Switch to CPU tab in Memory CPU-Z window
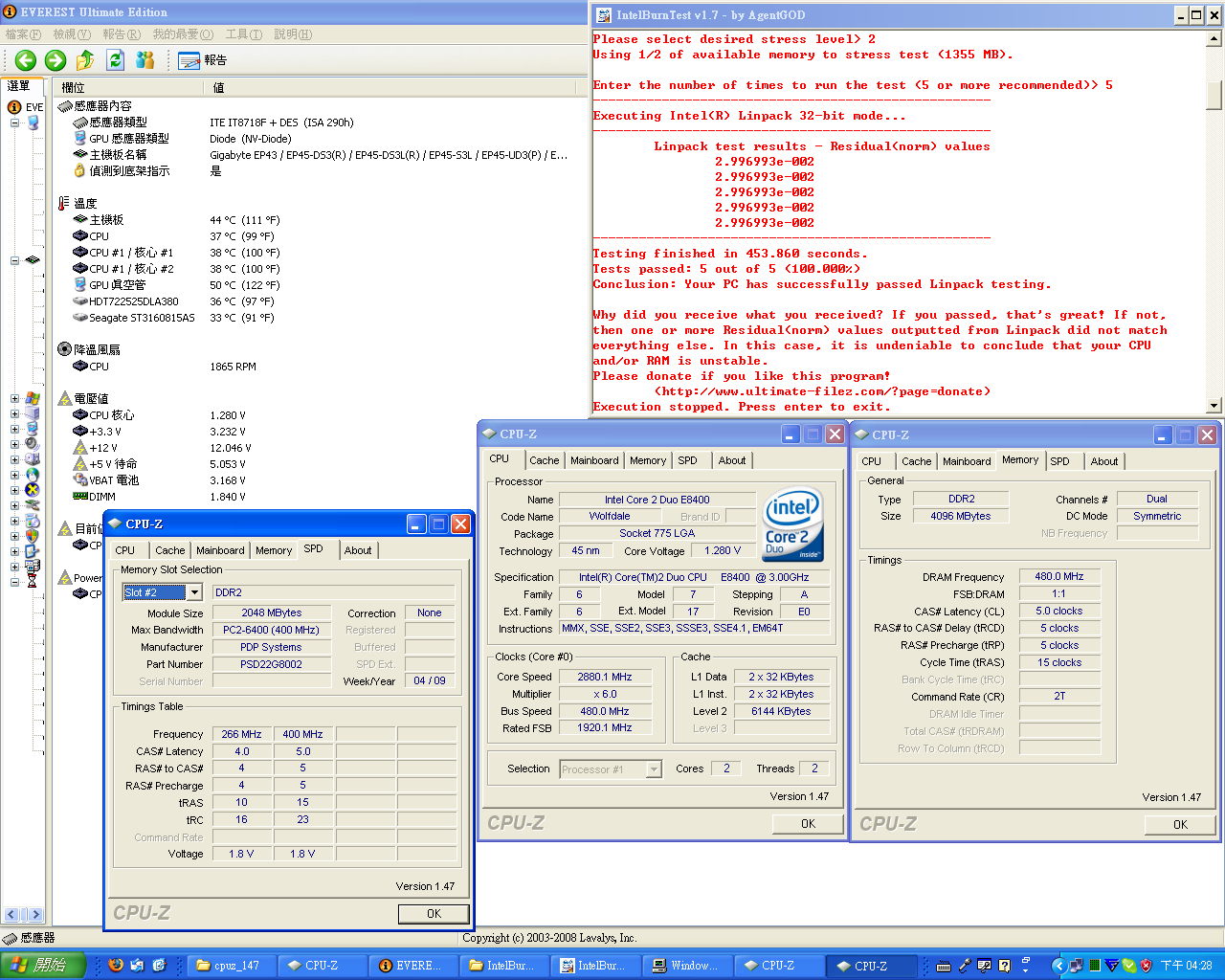Image resolution: width=1225 pixels, height=980 pixels. pos(872,461)
